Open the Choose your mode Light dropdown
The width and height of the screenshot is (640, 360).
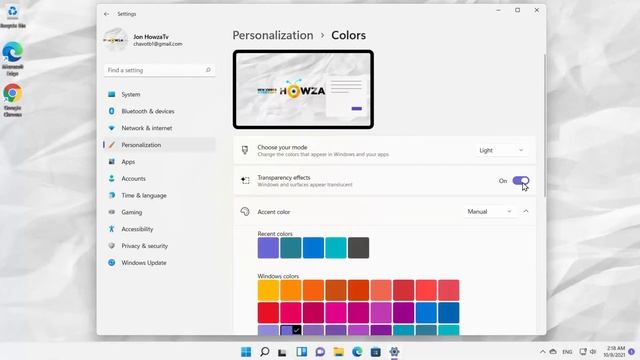pyautogui.click(x=501, y=150)
